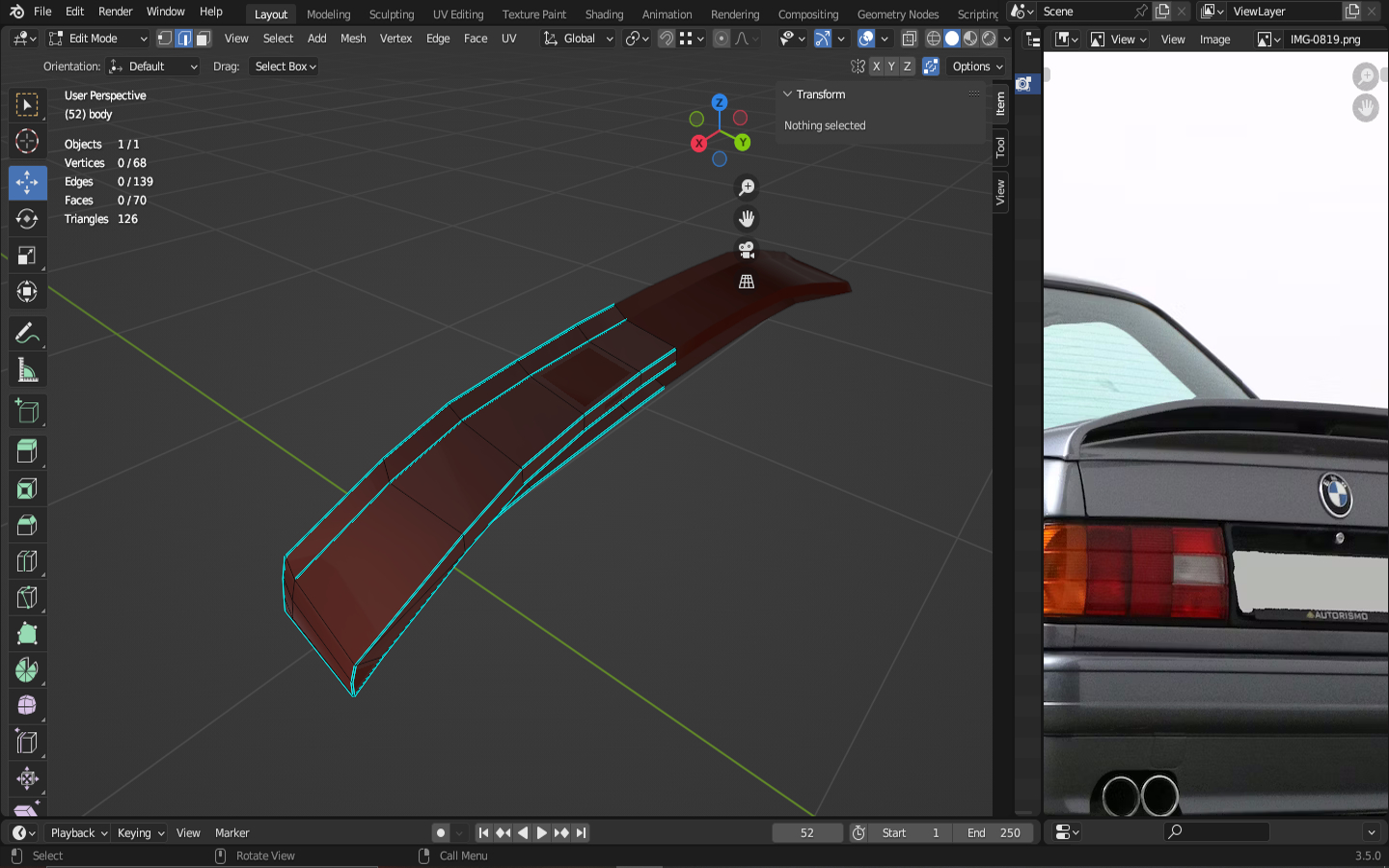Activate the Annotate pencil tool
Image resolution: width=1389 pixels, height=868 pixels.
coord(27,334)
